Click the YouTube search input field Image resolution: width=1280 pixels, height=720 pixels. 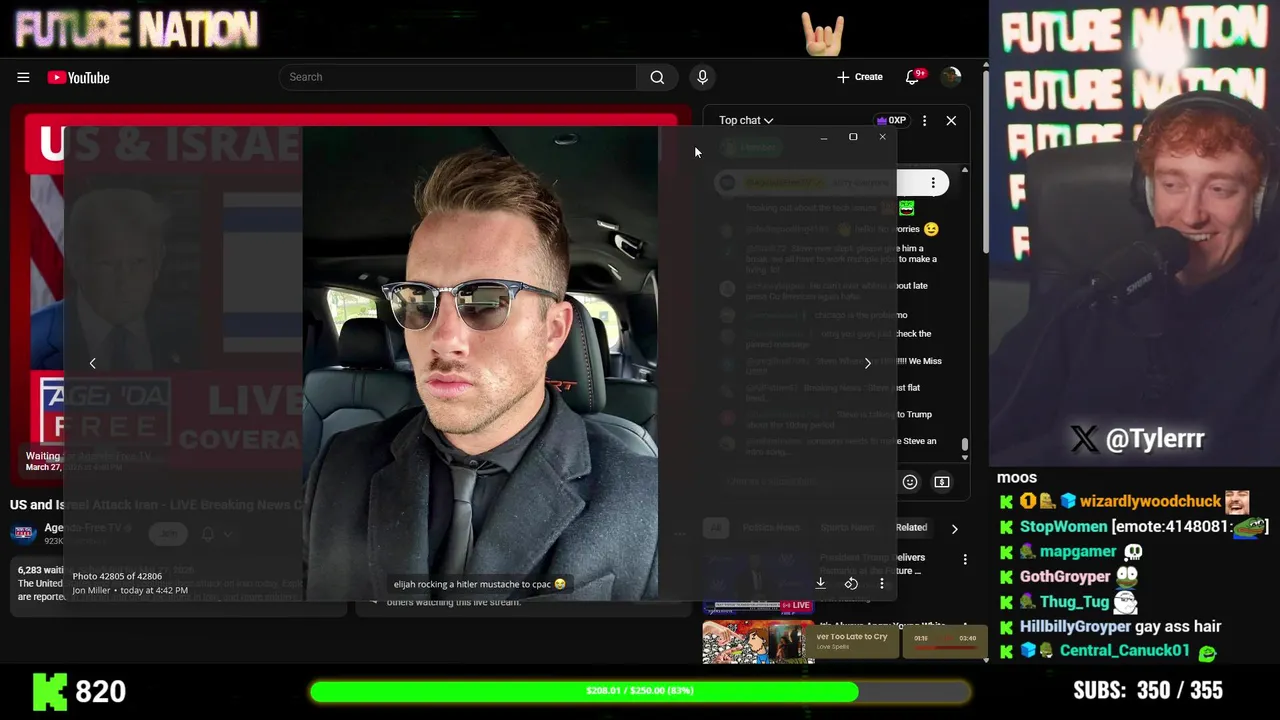(x=458, y=77)
